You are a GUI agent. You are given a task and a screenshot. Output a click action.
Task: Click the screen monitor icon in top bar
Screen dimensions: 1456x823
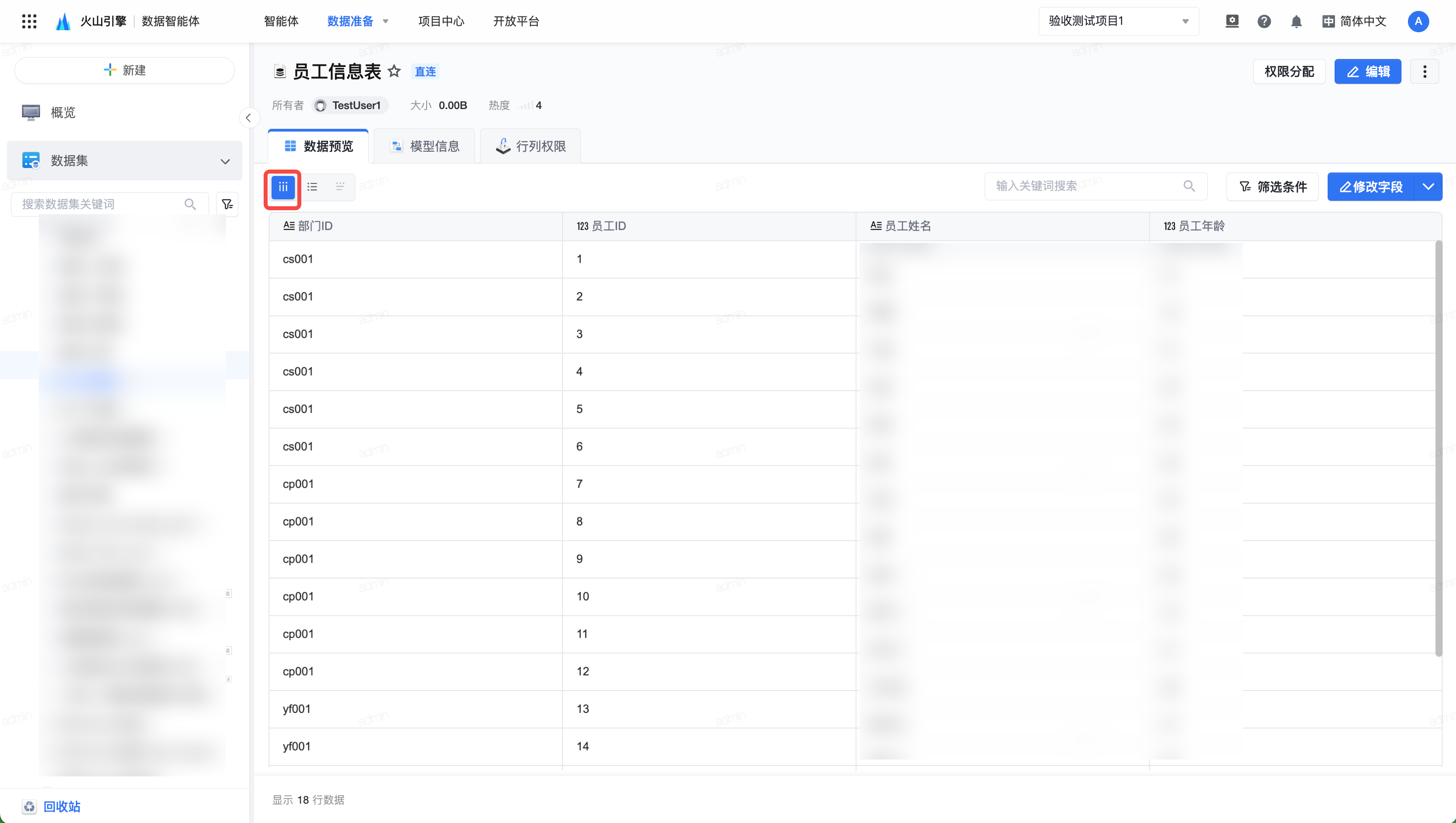1232,21
